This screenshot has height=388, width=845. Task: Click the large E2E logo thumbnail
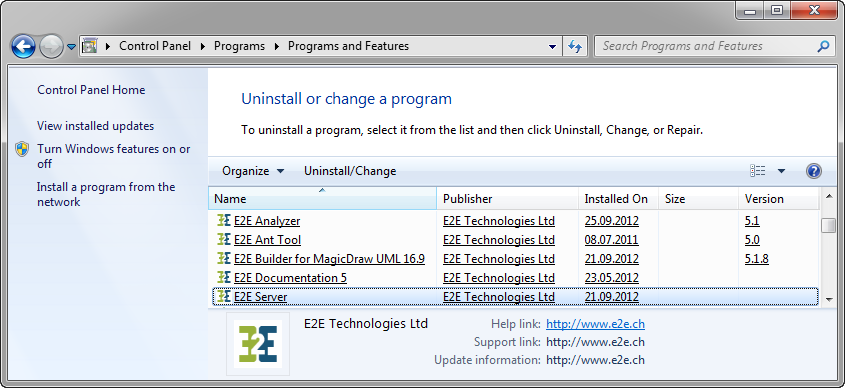click(258, 344)
